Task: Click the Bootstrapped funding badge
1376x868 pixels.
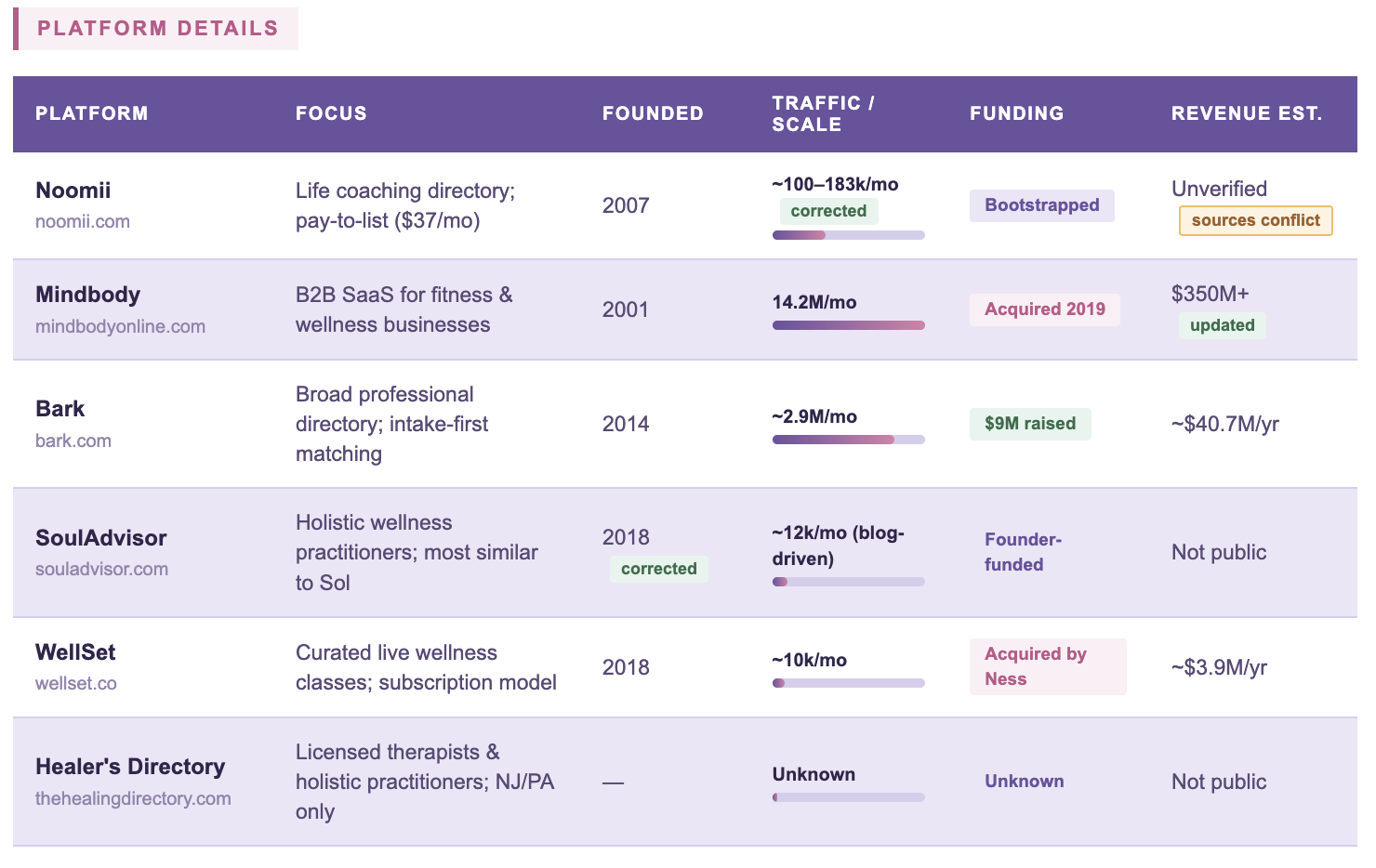Action: coord(1041,205)
